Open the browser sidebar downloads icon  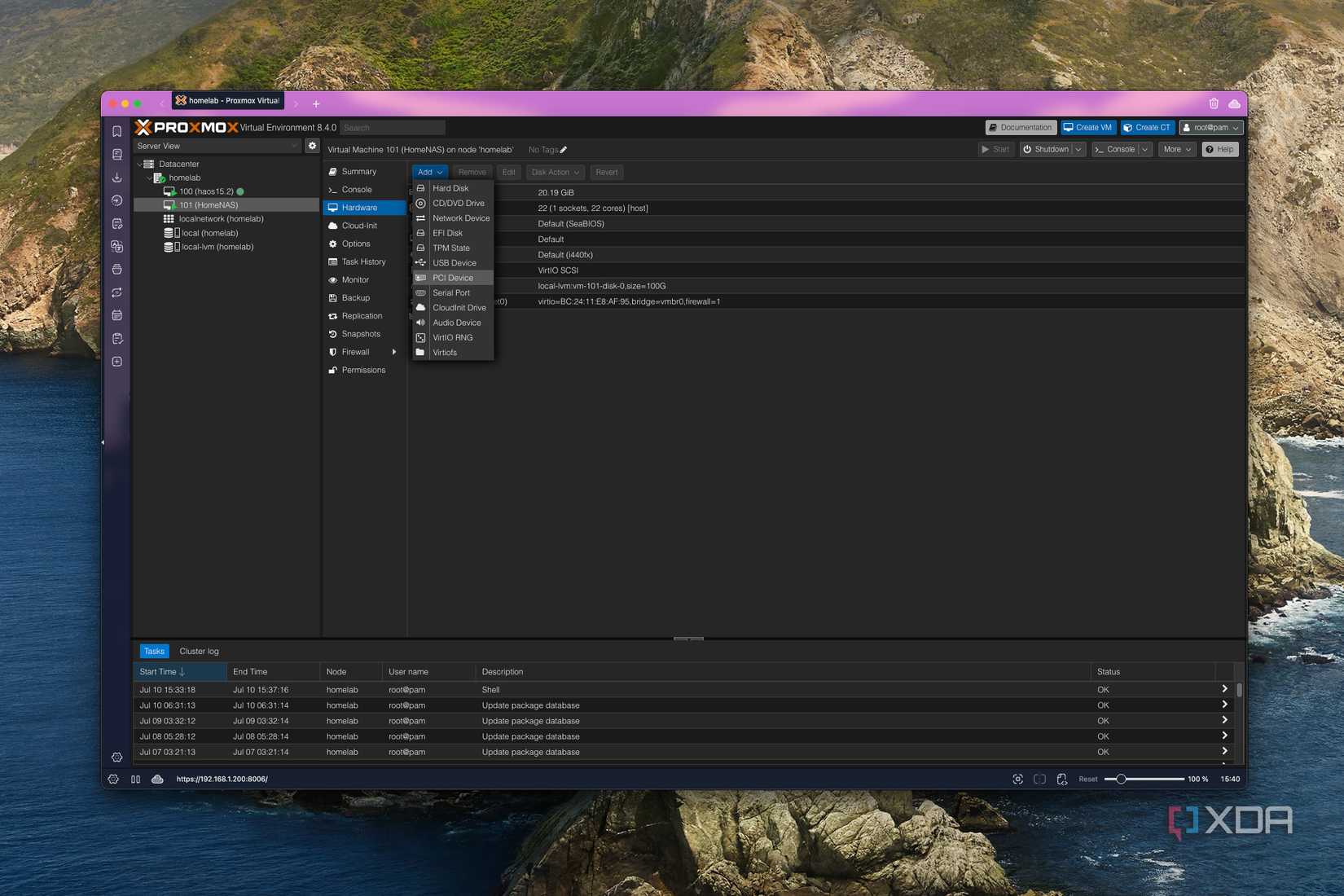117,178
